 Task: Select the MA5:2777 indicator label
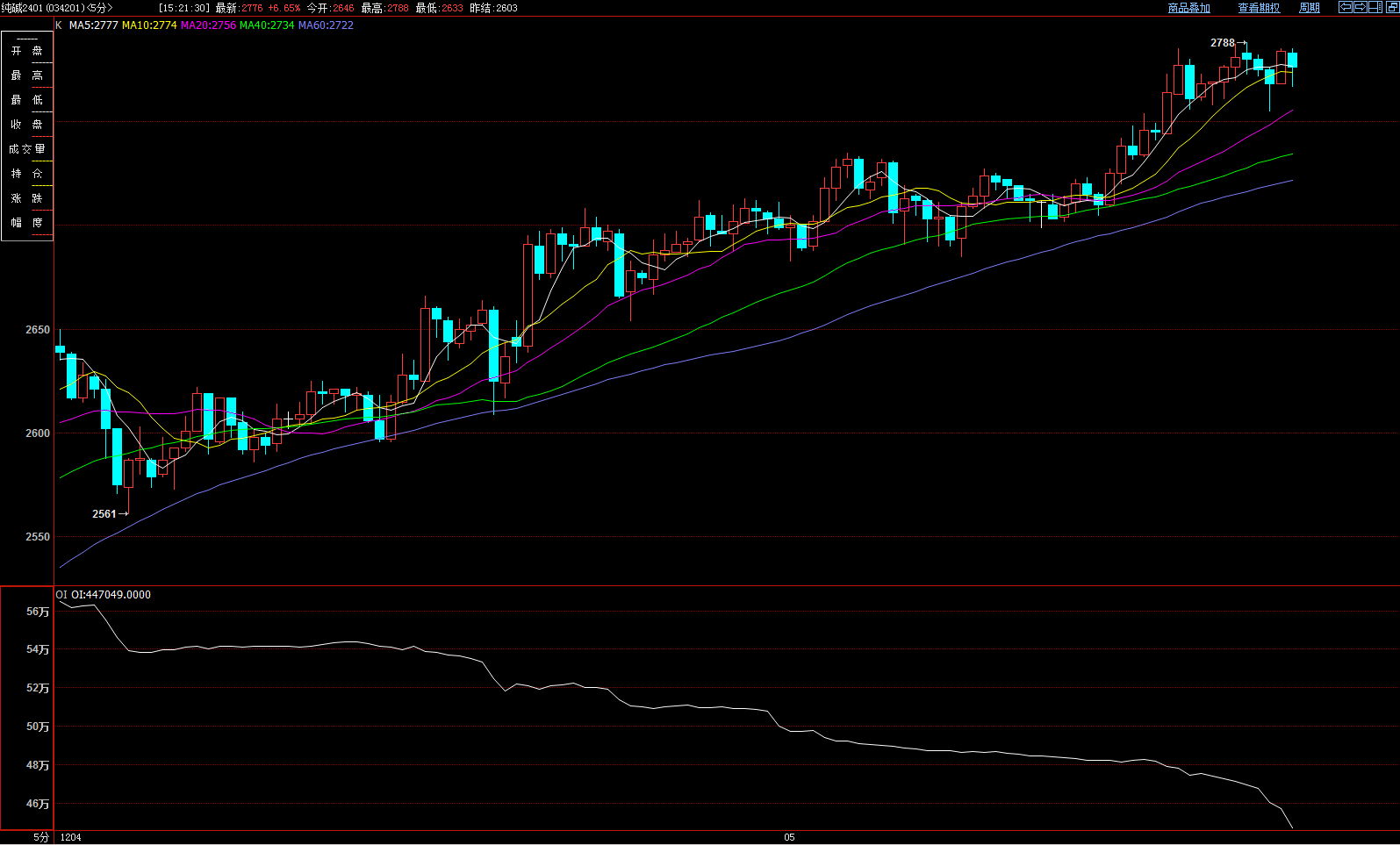[93, 25]
